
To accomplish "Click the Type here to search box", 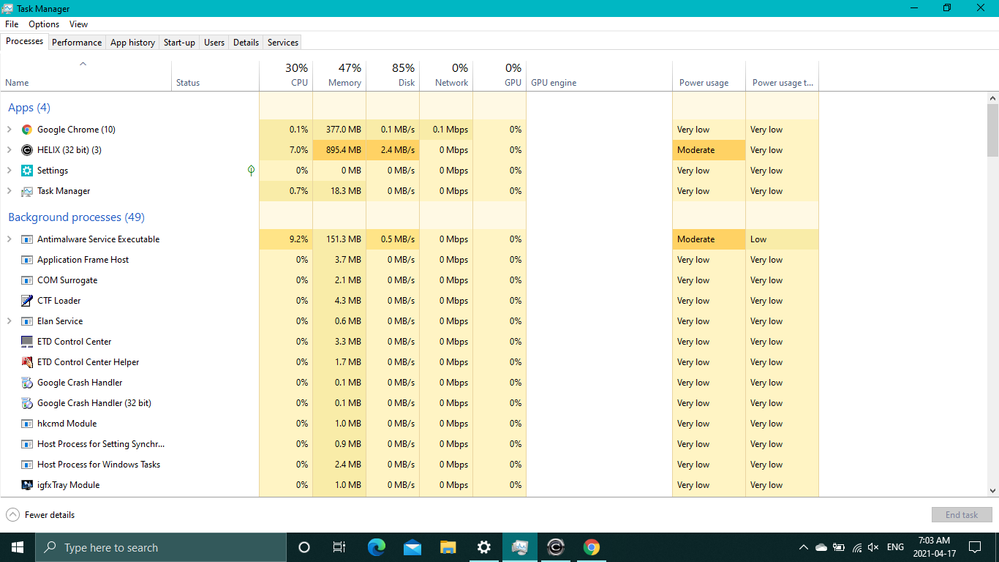I will coord(161,547).
